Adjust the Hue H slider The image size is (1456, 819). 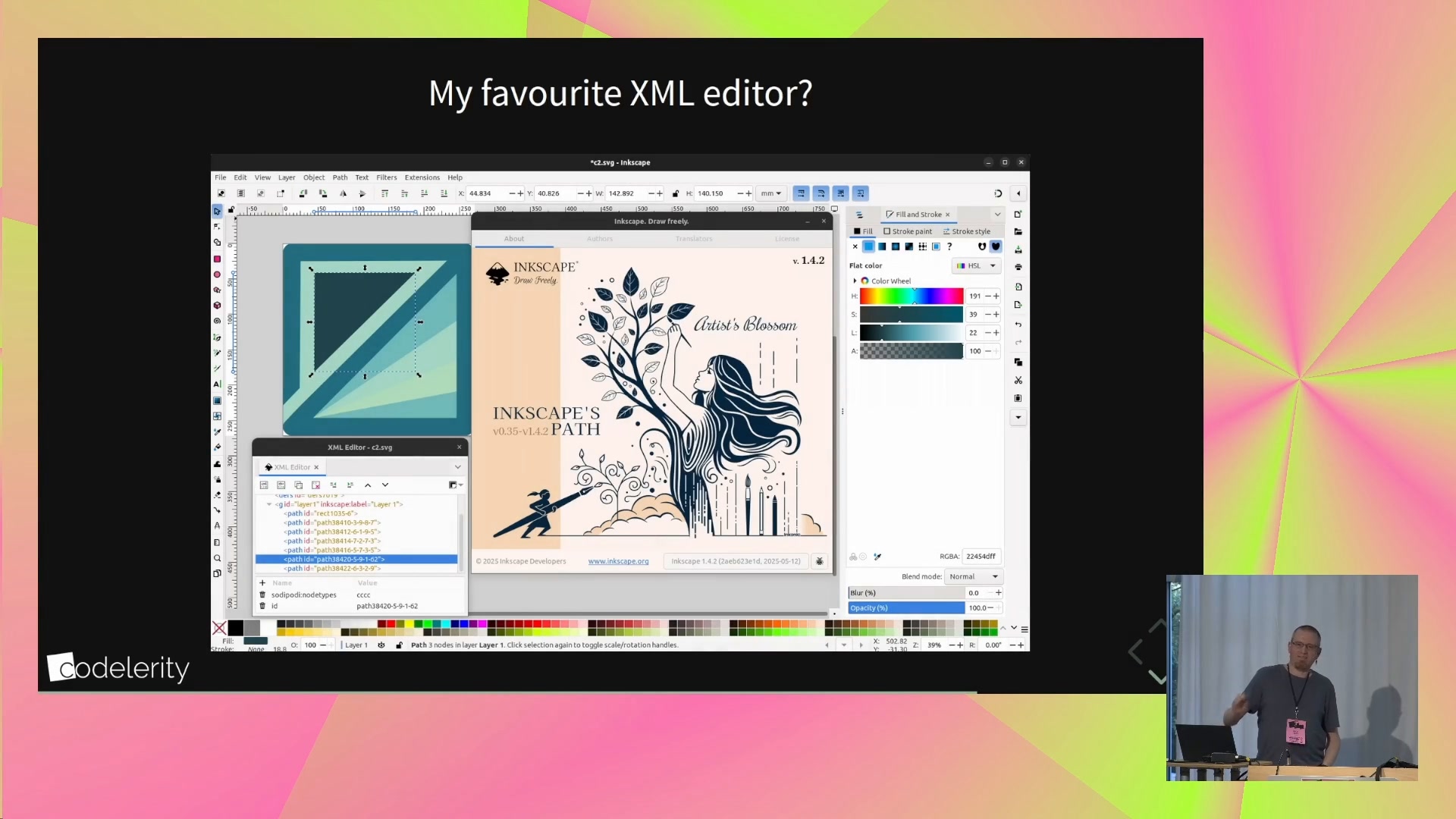912,297
